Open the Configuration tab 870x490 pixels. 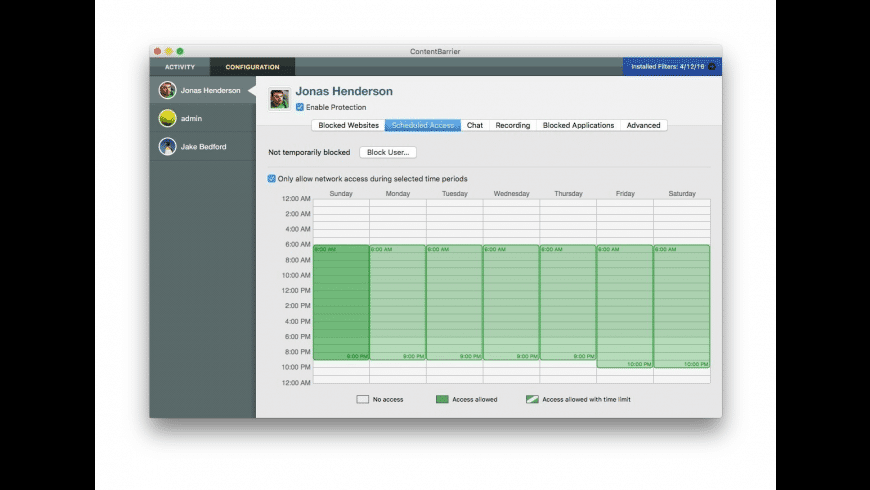click(x=252, y=67)
